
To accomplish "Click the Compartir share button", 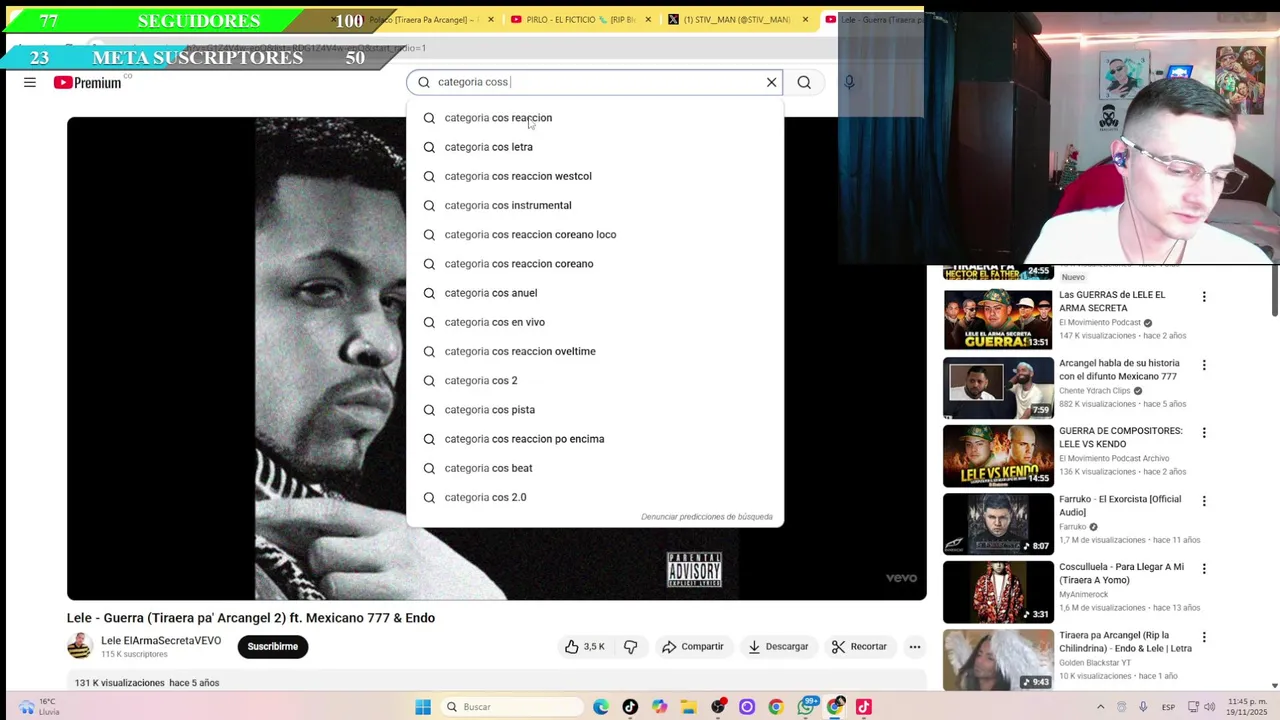I will point(692,646).
